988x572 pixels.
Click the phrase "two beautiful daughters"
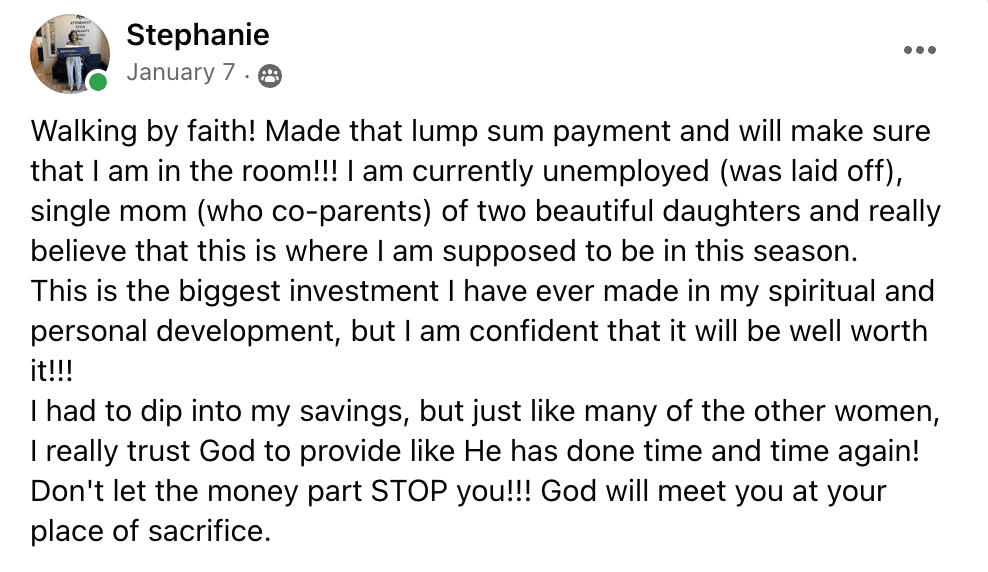click(640, 212)
